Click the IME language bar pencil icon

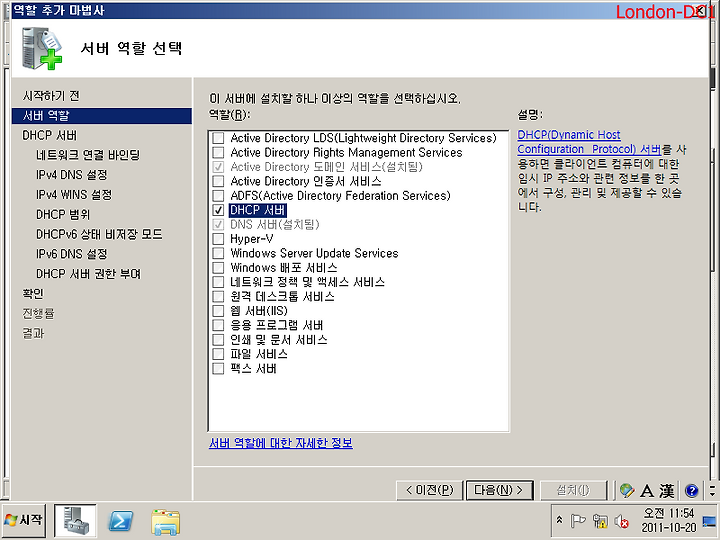tap(626, 490)
